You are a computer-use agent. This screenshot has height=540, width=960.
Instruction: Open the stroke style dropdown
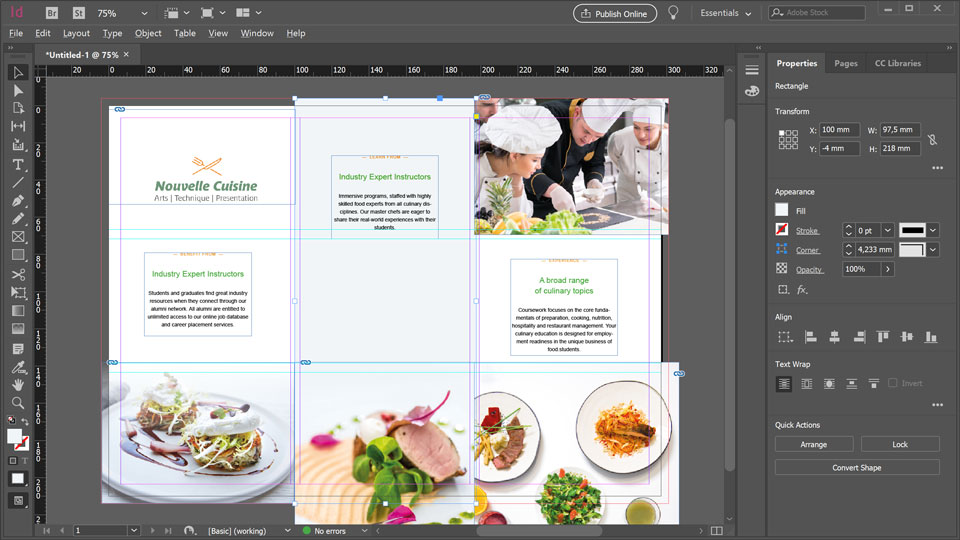(x=933, y=230)
